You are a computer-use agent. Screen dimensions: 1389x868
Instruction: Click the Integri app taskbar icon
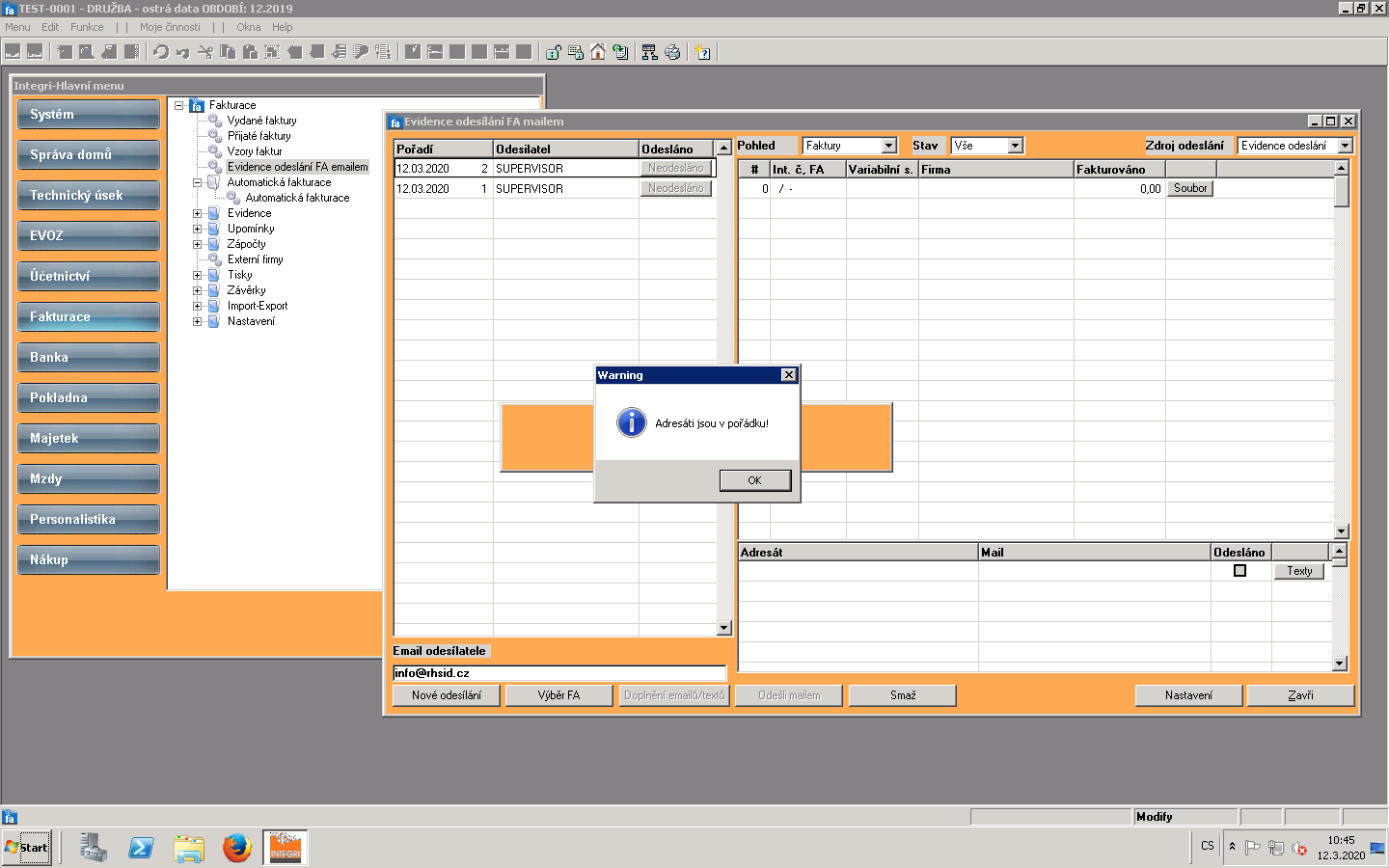pos(286,848)
